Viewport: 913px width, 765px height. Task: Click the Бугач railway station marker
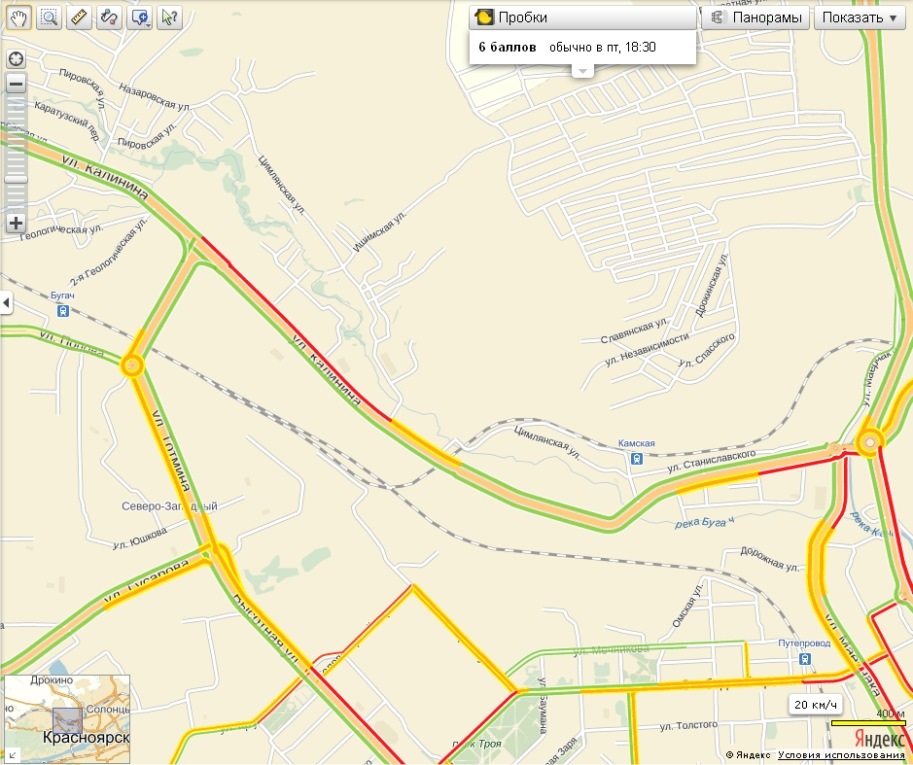tap(63, 311)
